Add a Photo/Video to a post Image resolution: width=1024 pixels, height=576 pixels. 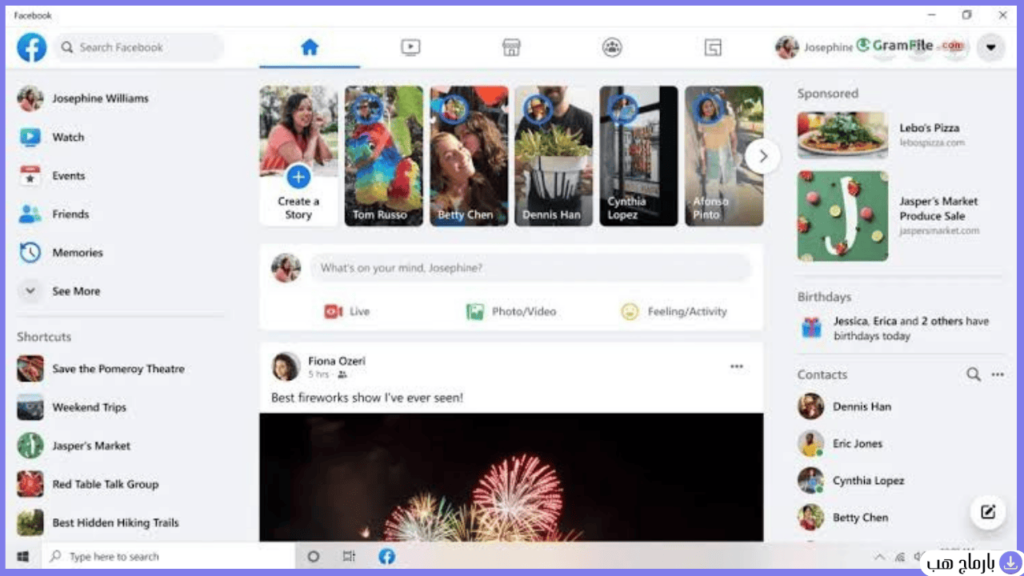511,312
